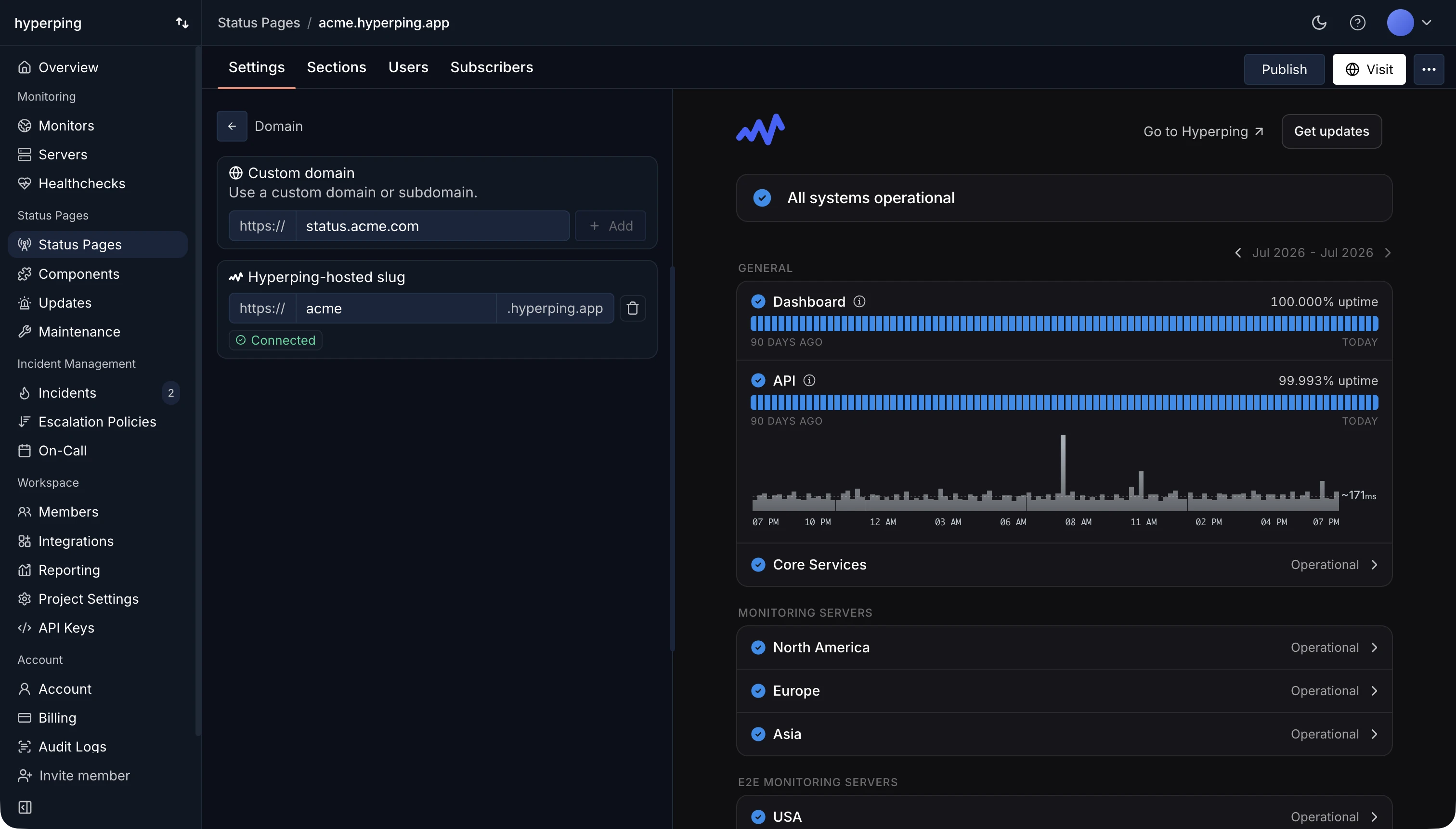Switch to the Subscribers tab

pos(492,67)
